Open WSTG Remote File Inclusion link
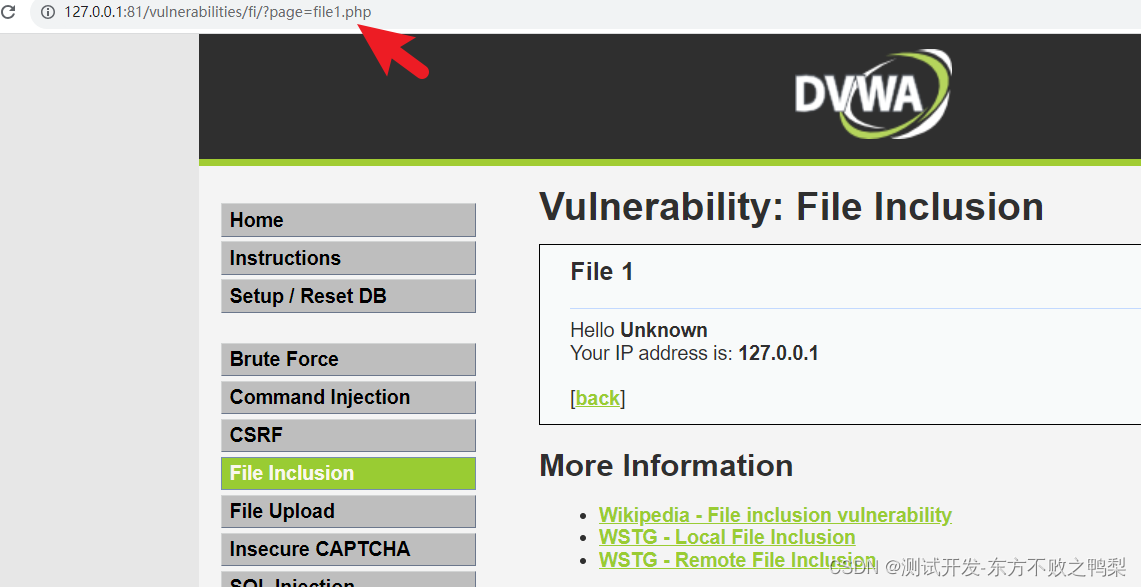Image resolution: width=1141 pixels, height=587 pixels. pos(737,559)
